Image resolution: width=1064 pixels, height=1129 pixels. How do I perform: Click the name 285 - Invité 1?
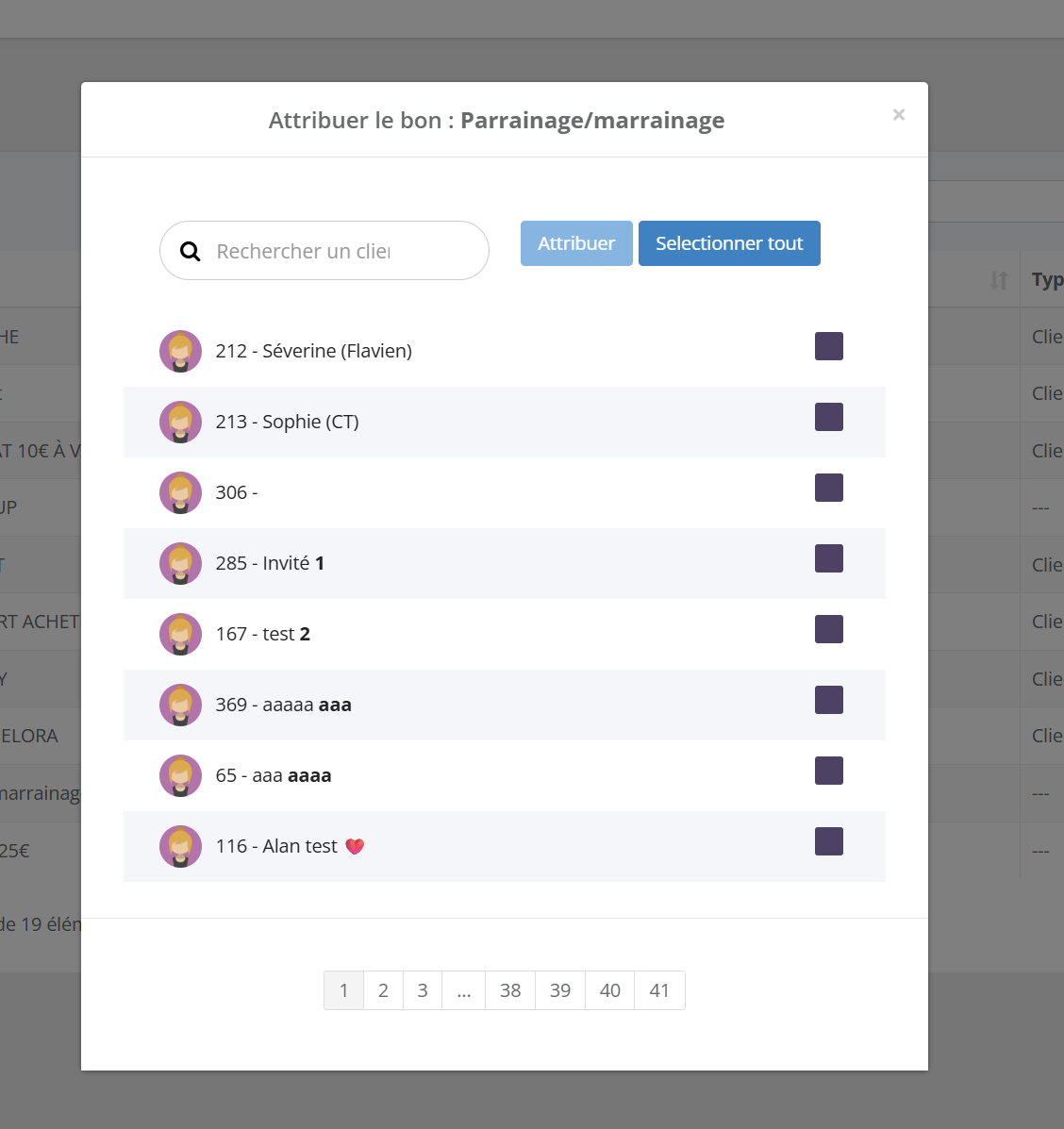pyautogui.click(x=270, y=563)
